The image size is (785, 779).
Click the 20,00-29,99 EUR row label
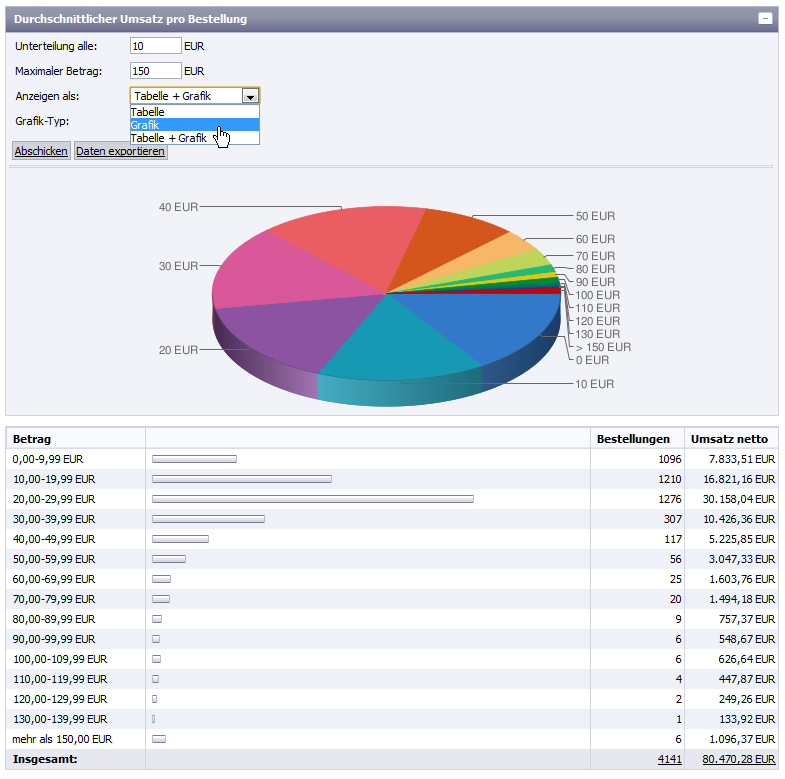tap(54, 499)
